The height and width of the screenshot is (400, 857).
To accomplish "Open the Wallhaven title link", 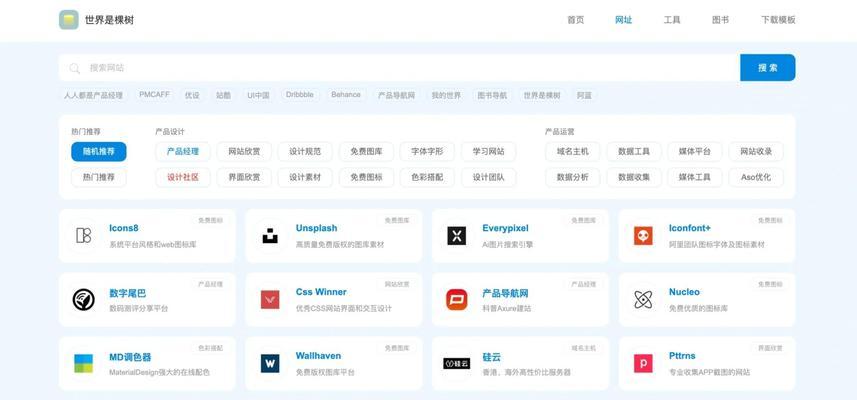I will [318, 356].
